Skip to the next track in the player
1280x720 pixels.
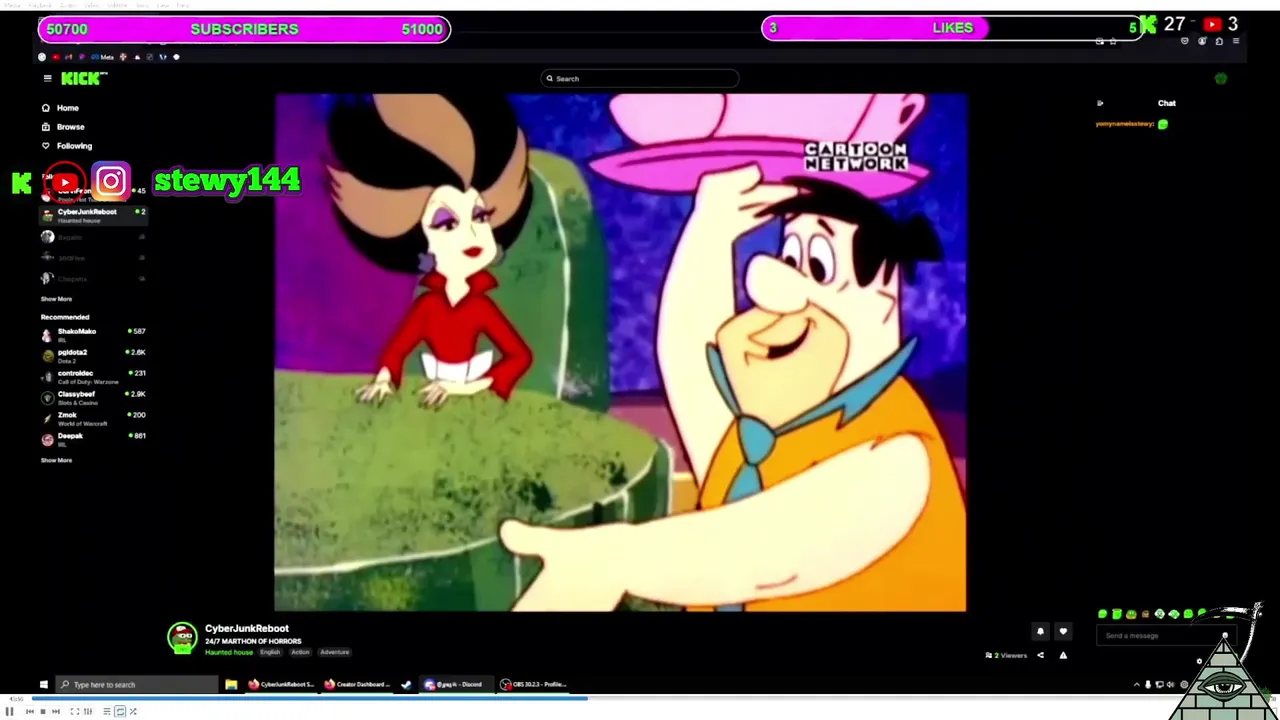click(x=56, y=711)
